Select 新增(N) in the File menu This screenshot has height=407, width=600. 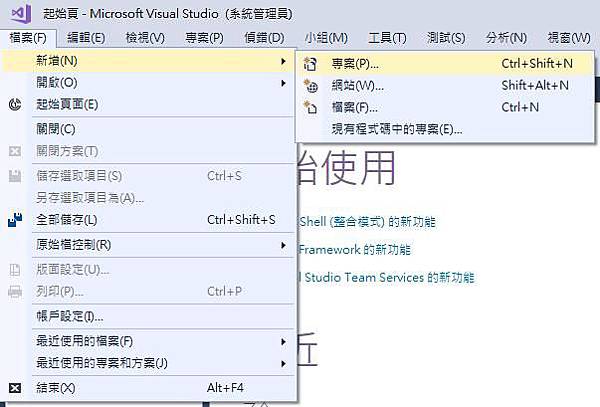pos(148,61)
